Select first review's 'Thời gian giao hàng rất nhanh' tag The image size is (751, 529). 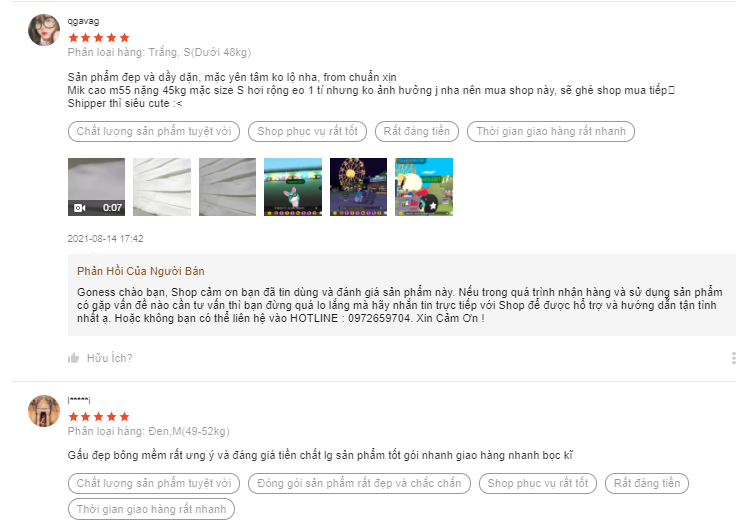click(x=551, y=131)
